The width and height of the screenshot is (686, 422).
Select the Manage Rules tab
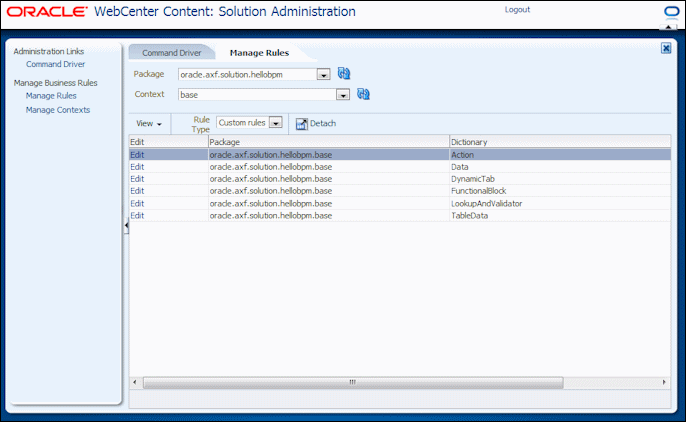[259, 53]
